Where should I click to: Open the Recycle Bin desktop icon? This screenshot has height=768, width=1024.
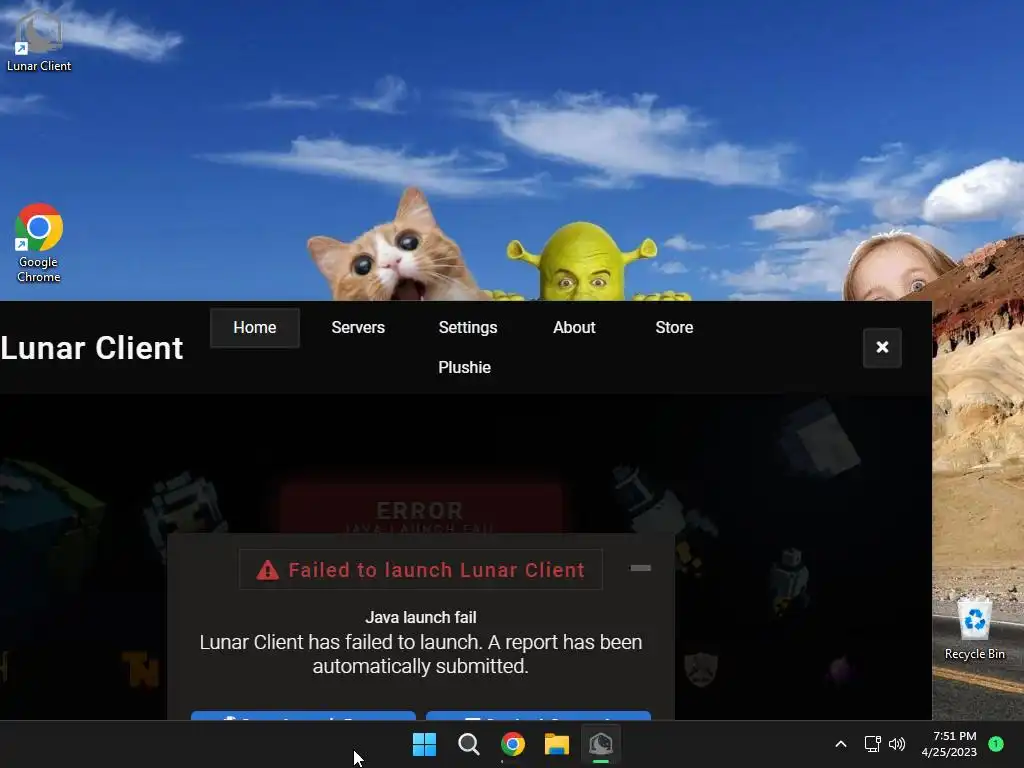click(x=974, y=629)
